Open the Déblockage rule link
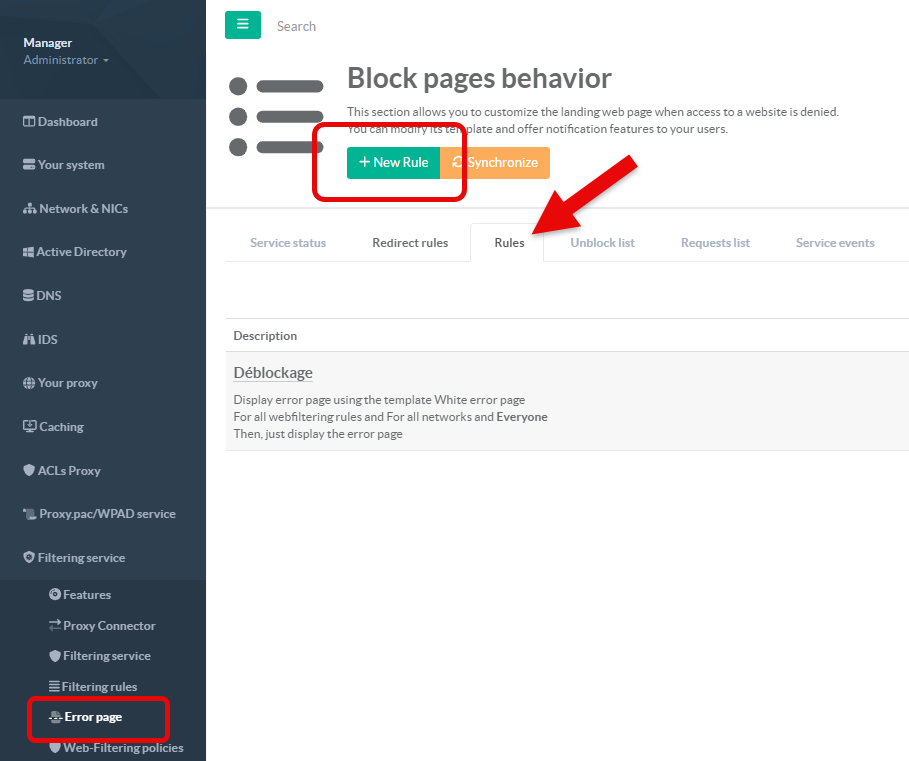This screenshot has width=909, height=761. (273, 373)
